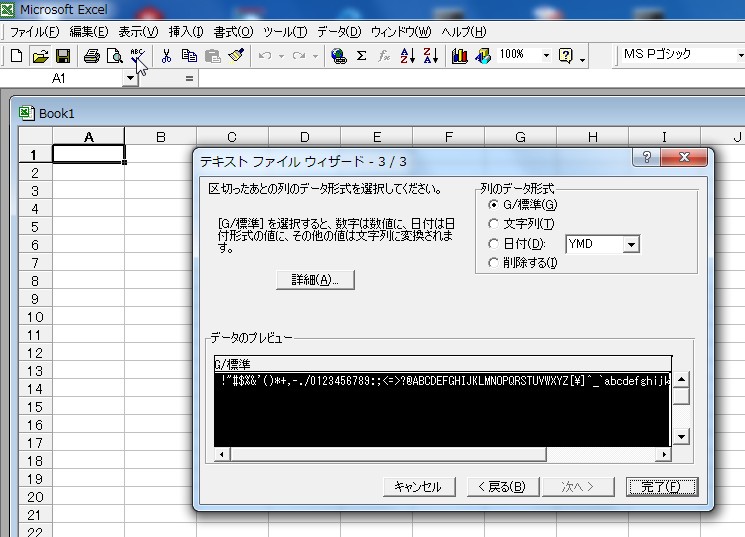Click the Redo arrow icon
Image resolution: width=745 pixels, height=537 pixels.
(x=299, y=56)
